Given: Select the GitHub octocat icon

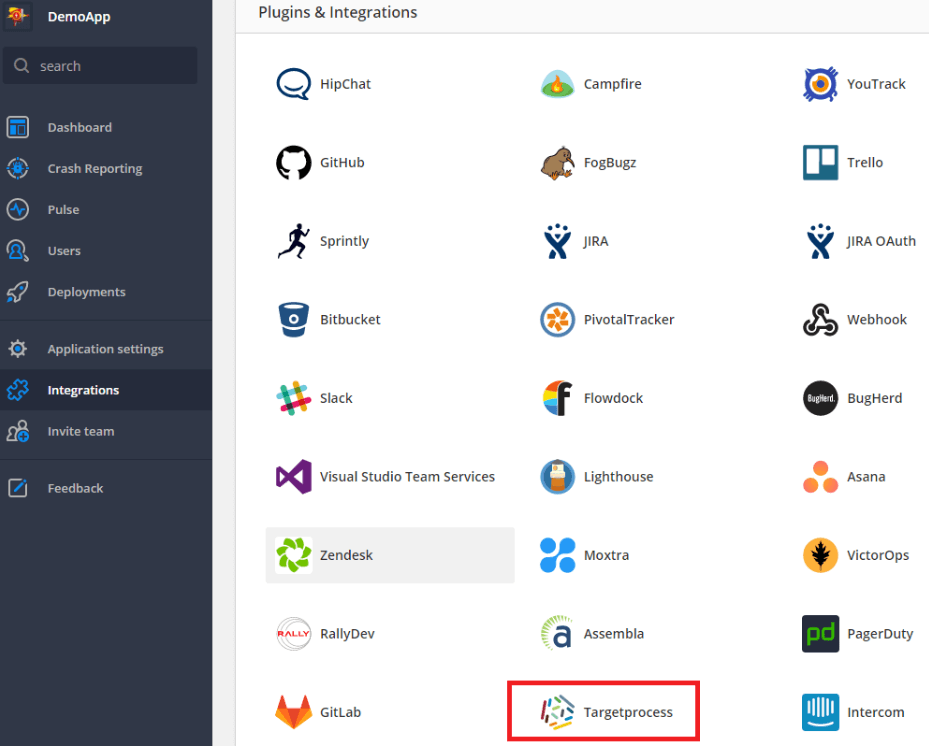Looking at the screenshot, I should pyautogui.click(x=293, y=163).
